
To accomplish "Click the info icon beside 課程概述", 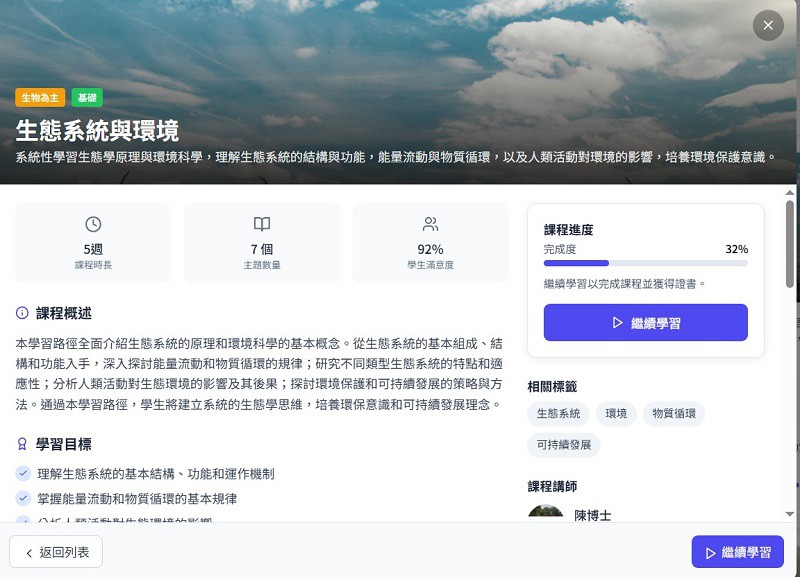I will (x=22, y=313).
